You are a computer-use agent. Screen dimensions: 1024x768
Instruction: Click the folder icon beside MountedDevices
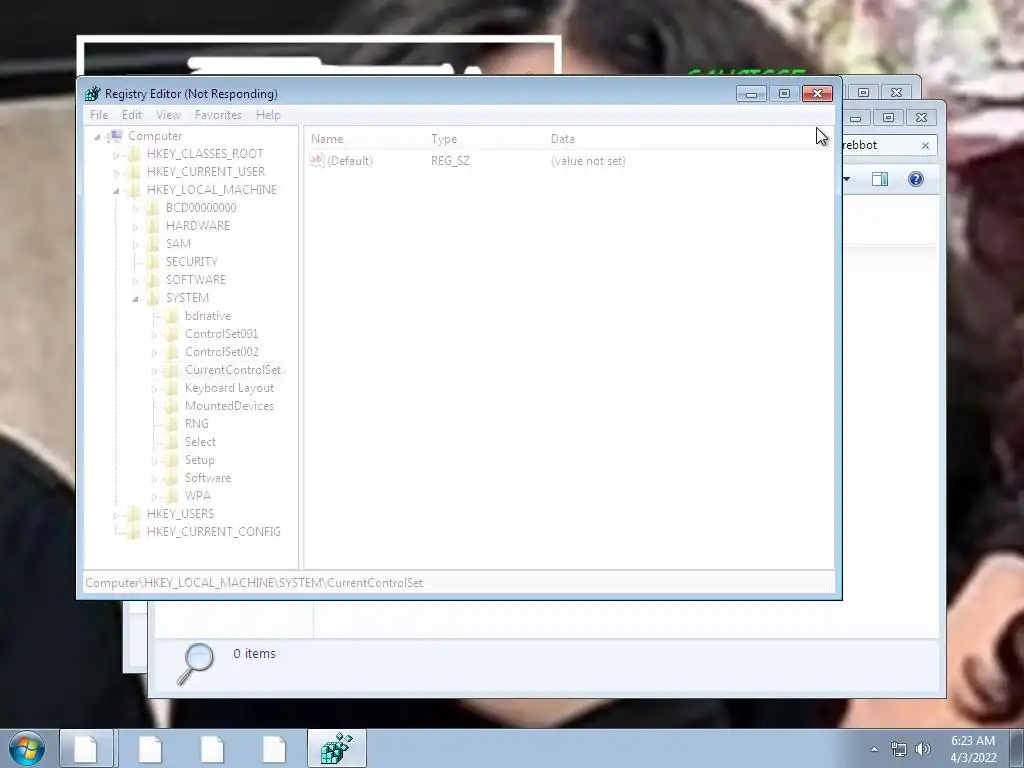[171, 406]
